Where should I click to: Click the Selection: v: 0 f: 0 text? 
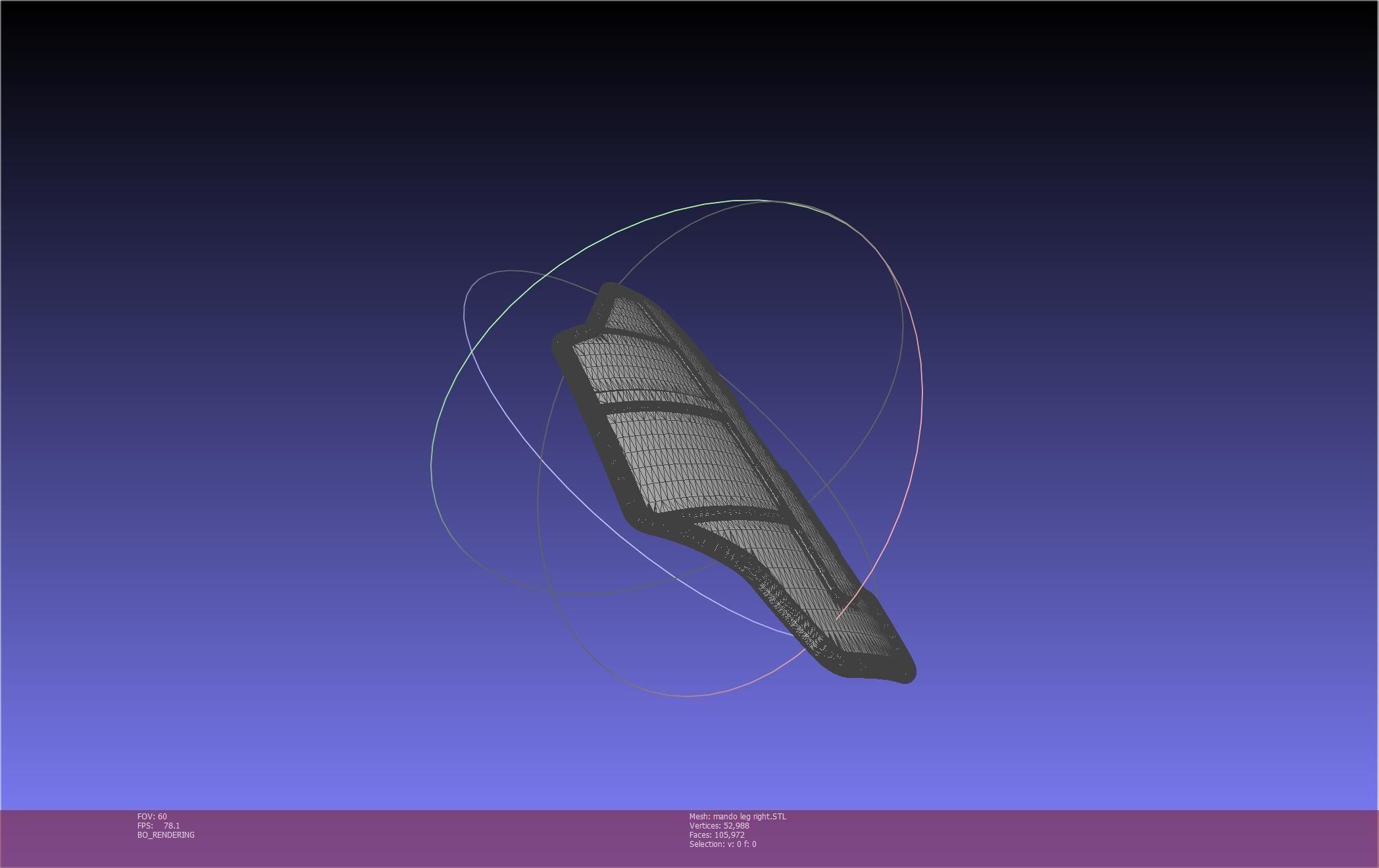723,844
